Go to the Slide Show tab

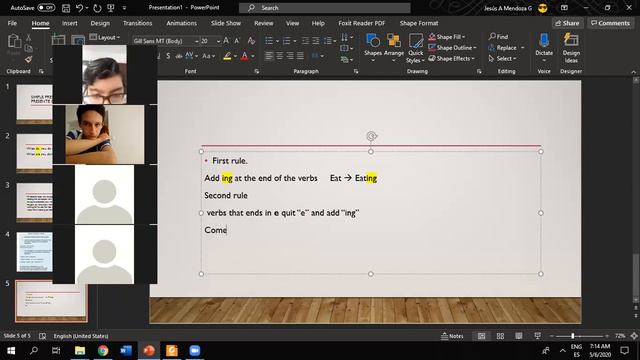click(x=226, y=23)
